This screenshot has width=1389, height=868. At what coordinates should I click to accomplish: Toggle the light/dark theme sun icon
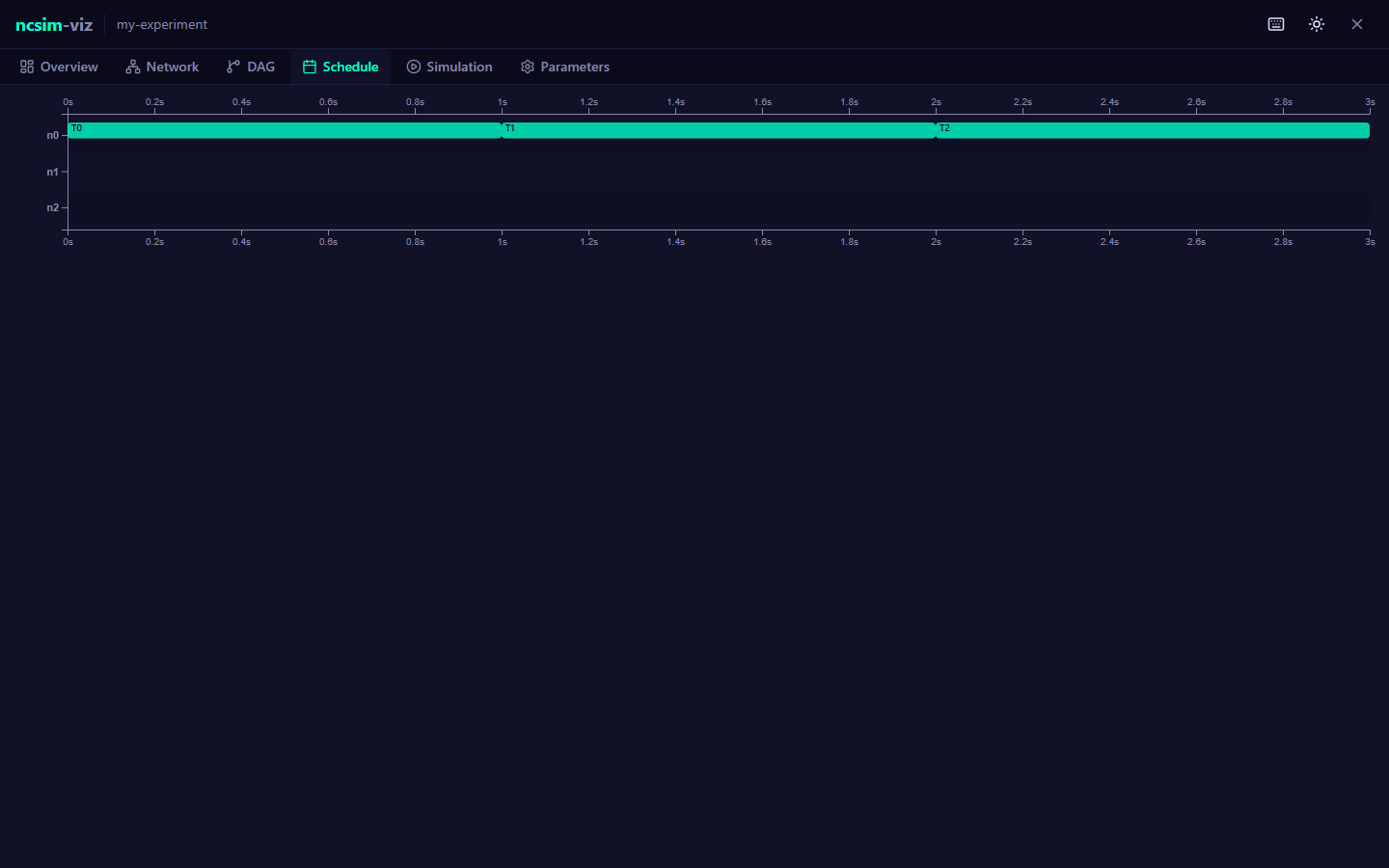pos(1317,24)
